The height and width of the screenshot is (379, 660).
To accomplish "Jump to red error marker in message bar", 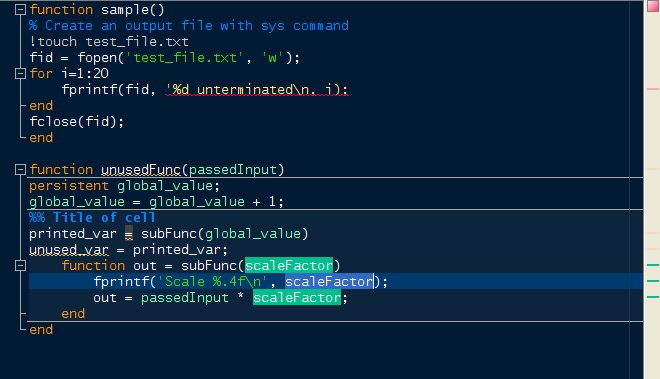I will pos(653,89).
